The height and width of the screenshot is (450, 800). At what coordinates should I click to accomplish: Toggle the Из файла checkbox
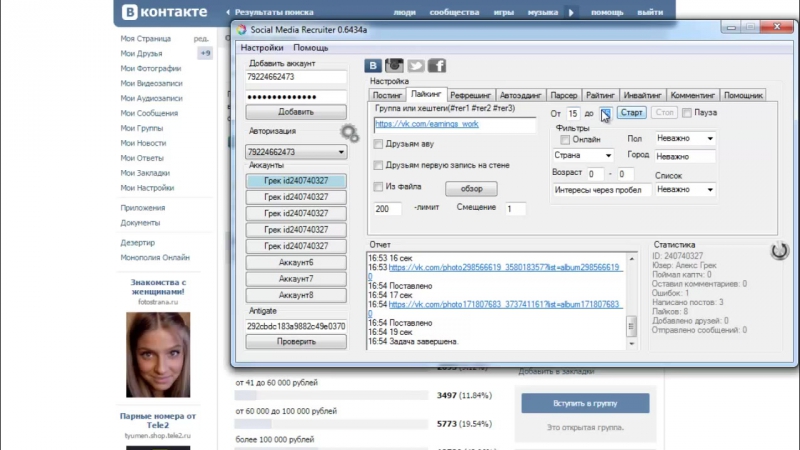[x=378, y=187]
